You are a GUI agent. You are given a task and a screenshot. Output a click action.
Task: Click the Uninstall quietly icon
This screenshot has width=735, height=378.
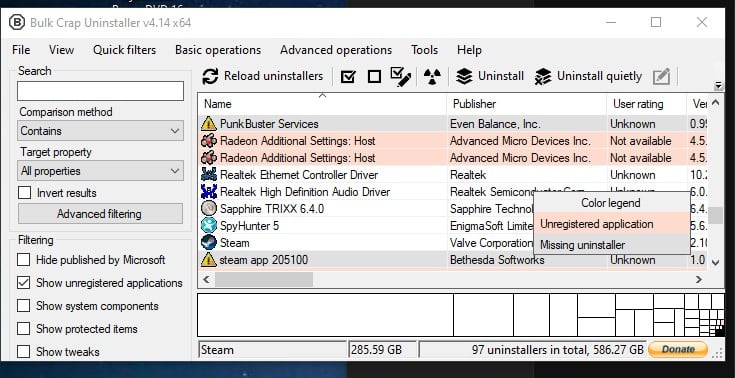tap(543, 76)
